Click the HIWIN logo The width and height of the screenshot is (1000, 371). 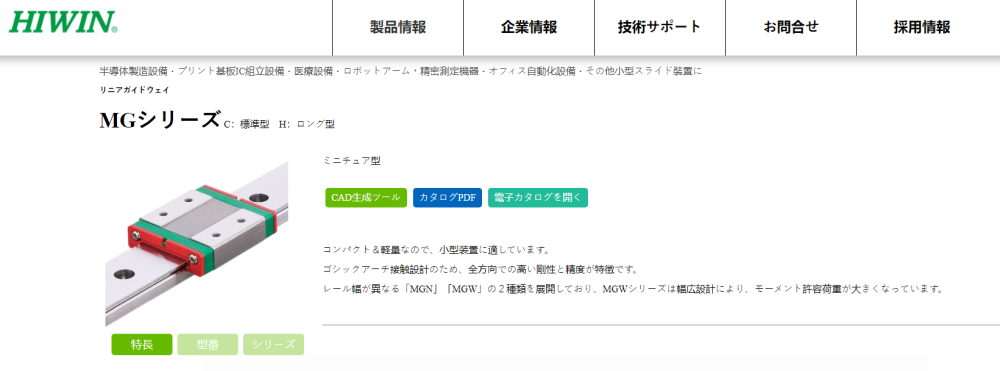[x=62, y=22]
